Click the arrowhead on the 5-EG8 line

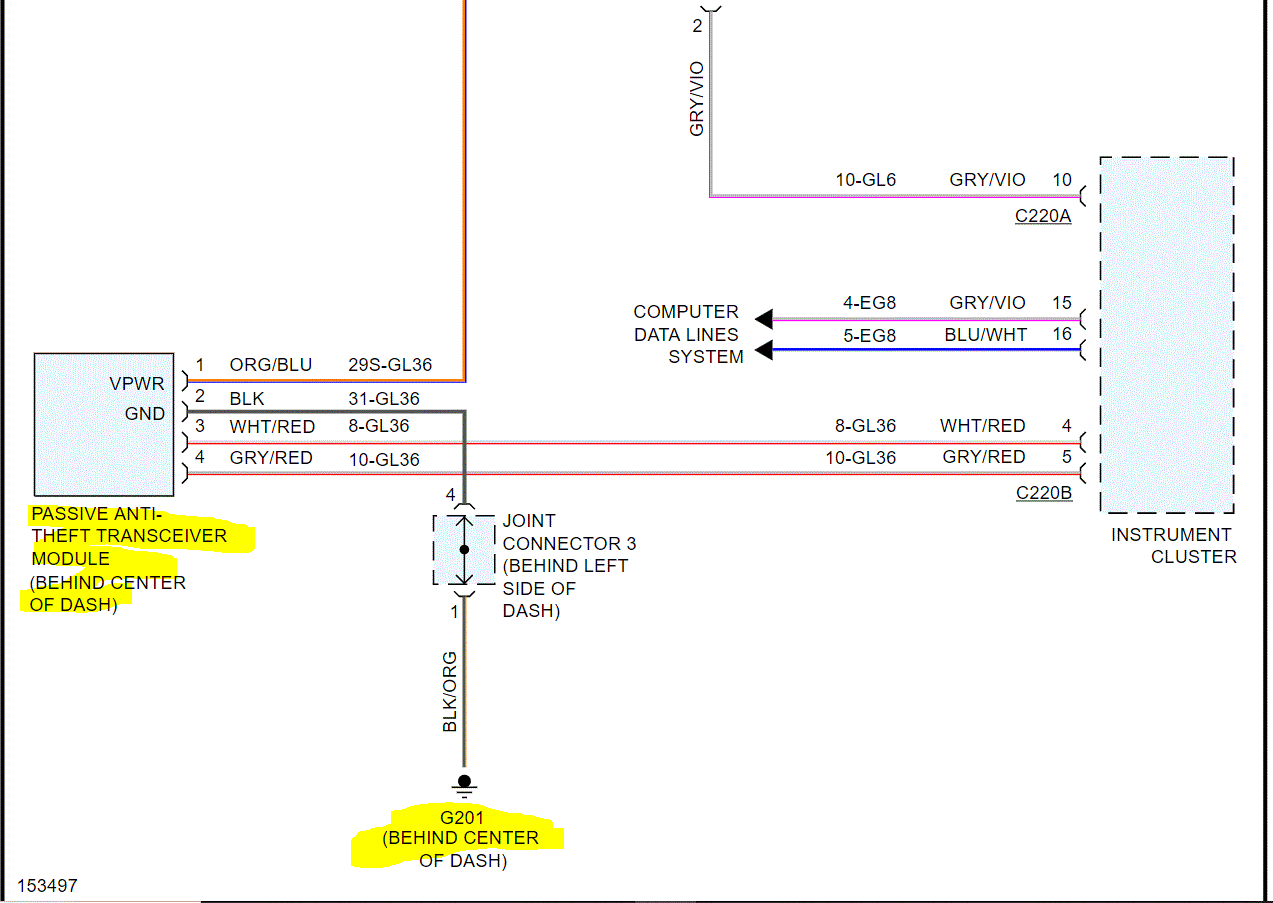(764, 350)
